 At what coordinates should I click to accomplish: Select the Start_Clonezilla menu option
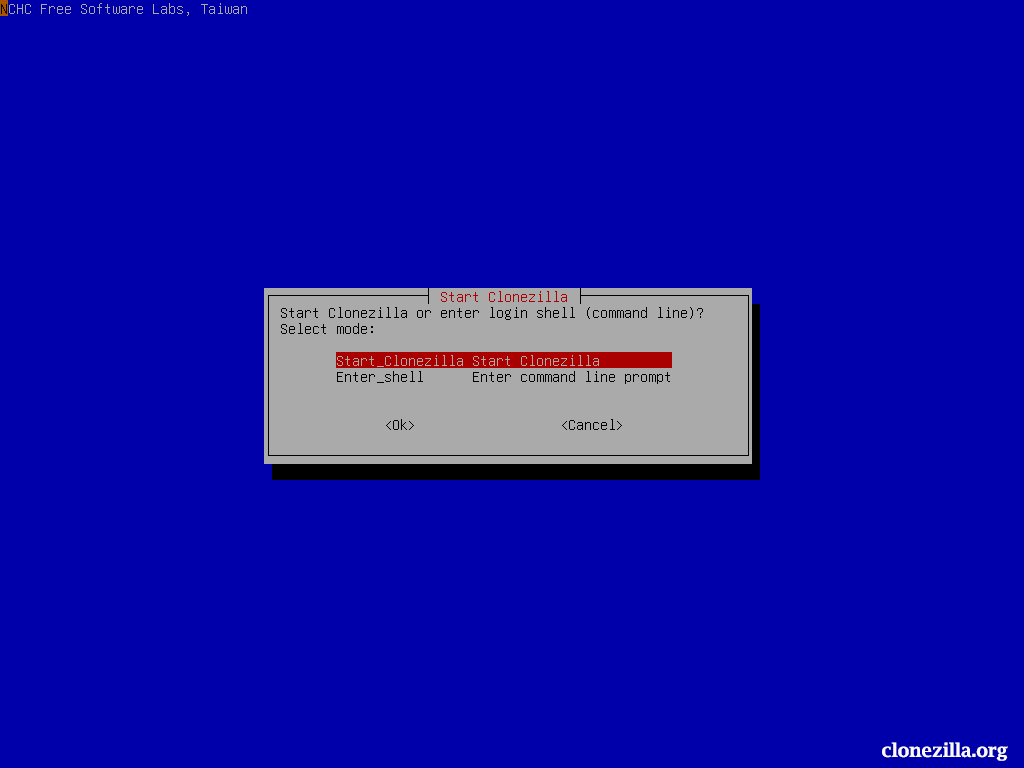[504, 360]
